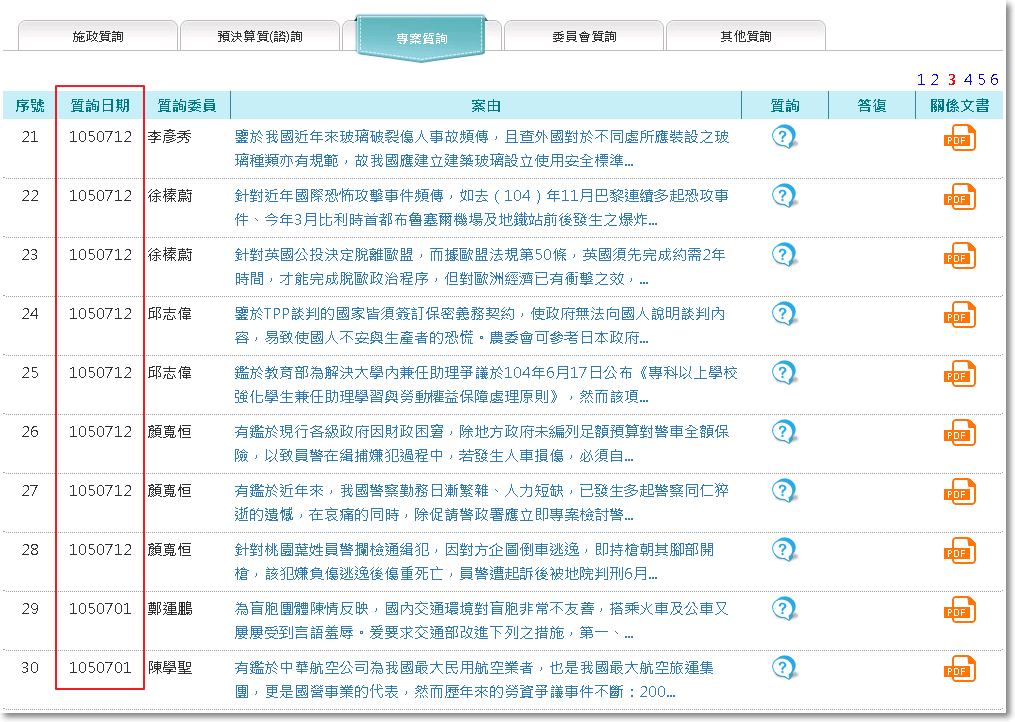Open the question icon for row 21
The image size is (1015, 722).
click(x=784, y=137)
